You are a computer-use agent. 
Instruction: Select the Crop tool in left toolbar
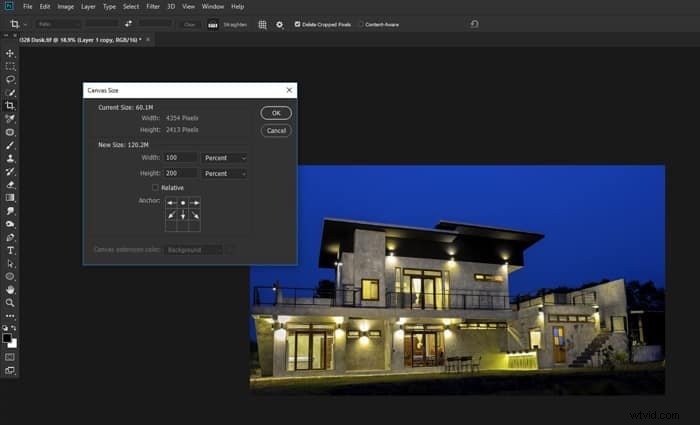click(x=10, y=106)
